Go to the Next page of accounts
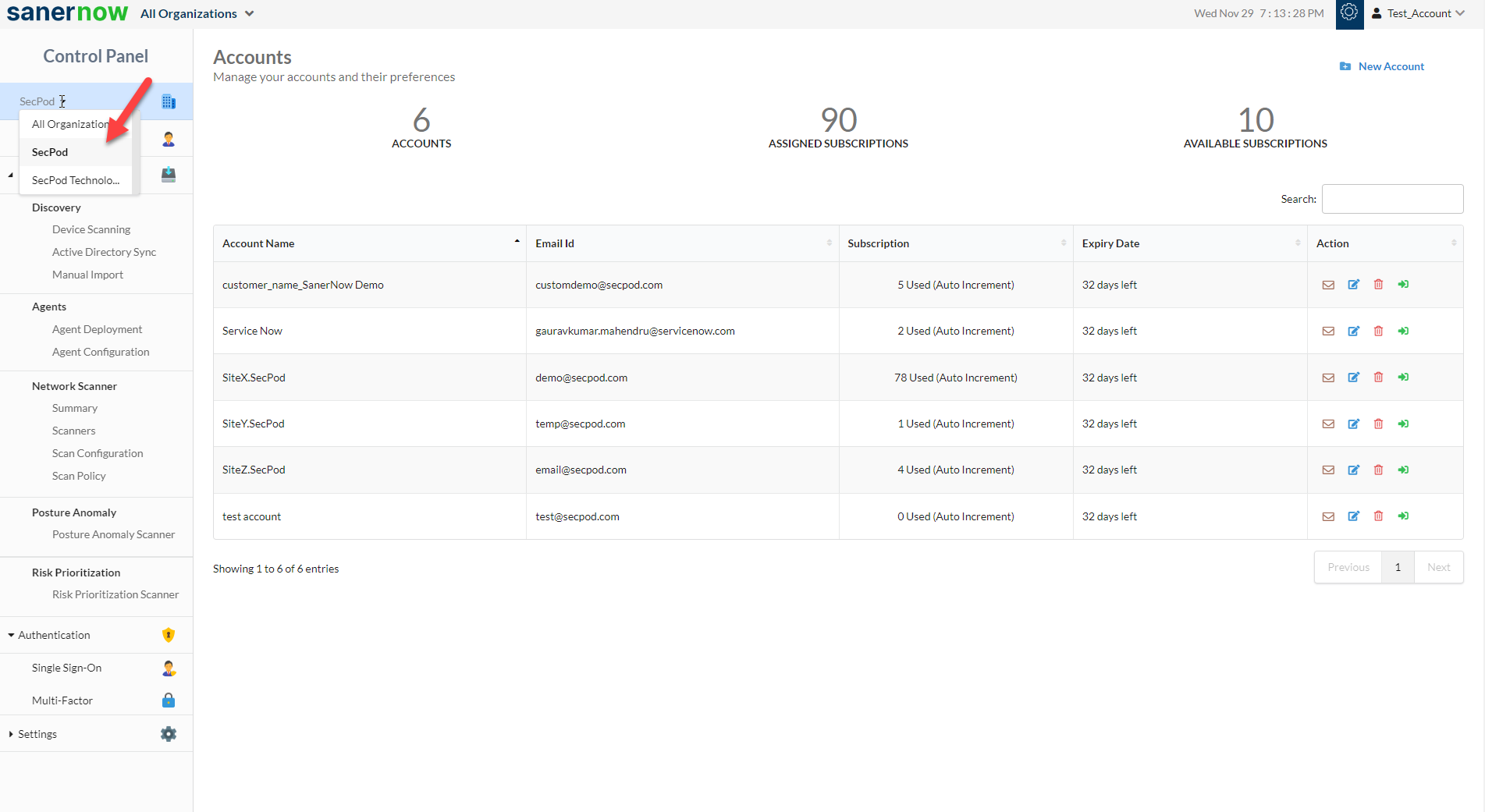 (1438, 567)
